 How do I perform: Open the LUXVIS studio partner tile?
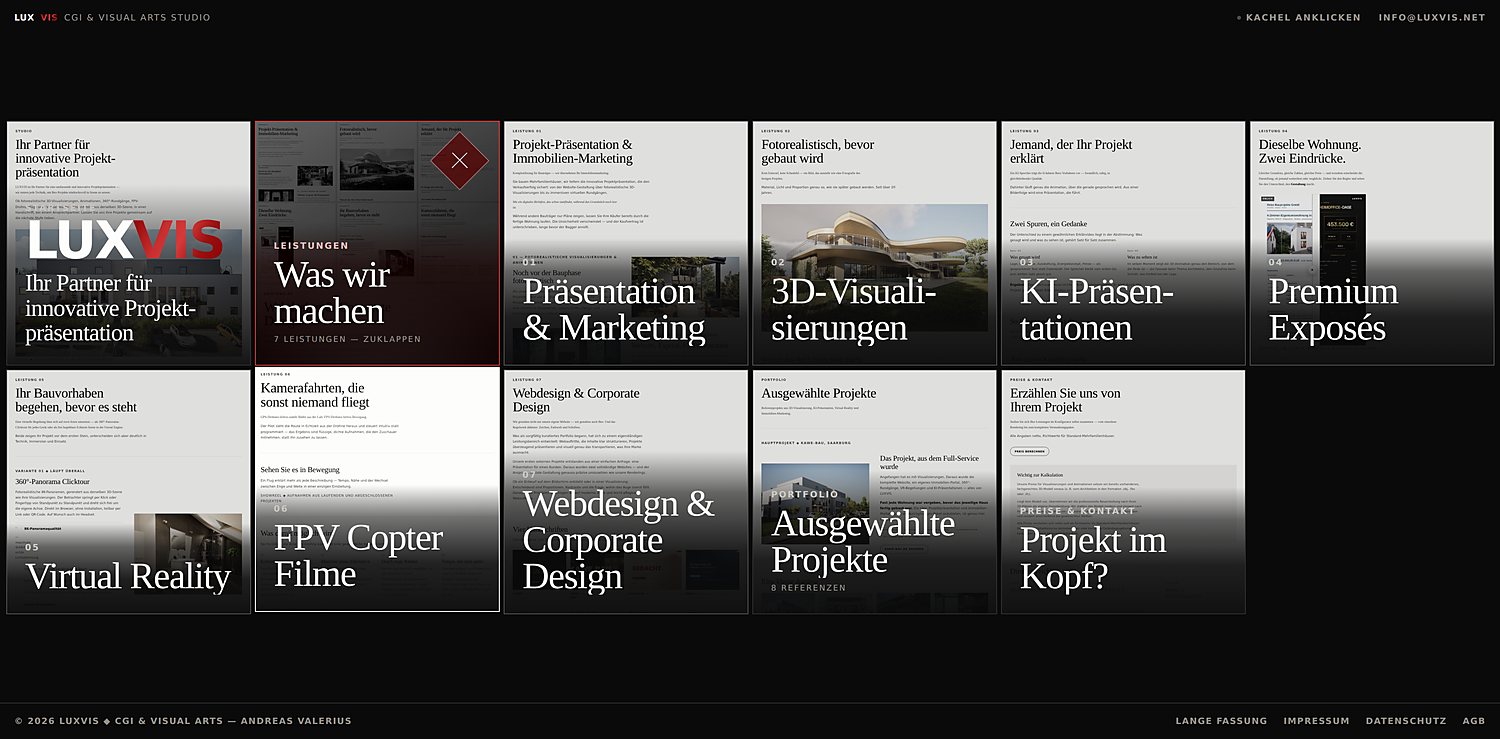tap(128, 243)
